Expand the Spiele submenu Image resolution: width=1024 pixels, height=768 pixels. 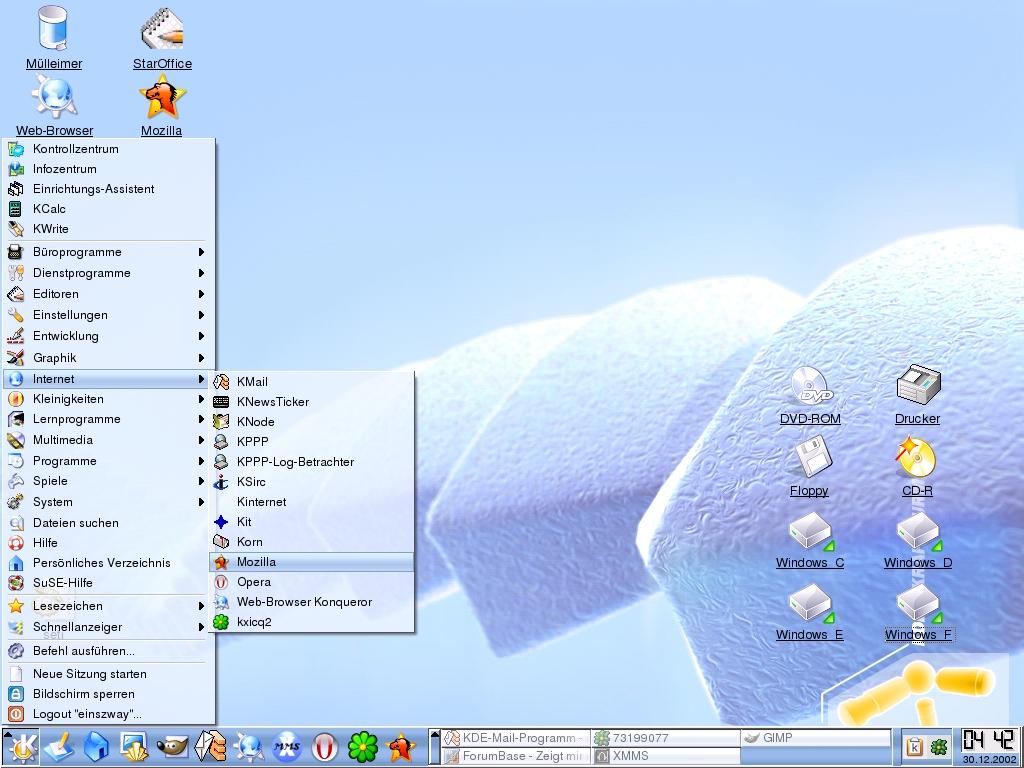tap(108, 481)
